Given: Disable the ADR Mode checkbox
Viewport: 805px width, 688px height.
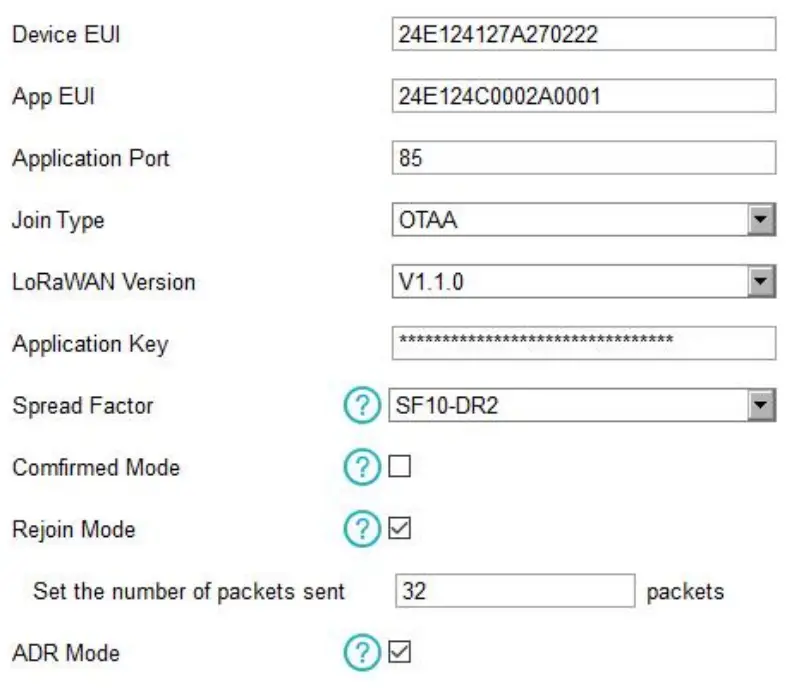Looking at the screenshot, I should point(399,653).
